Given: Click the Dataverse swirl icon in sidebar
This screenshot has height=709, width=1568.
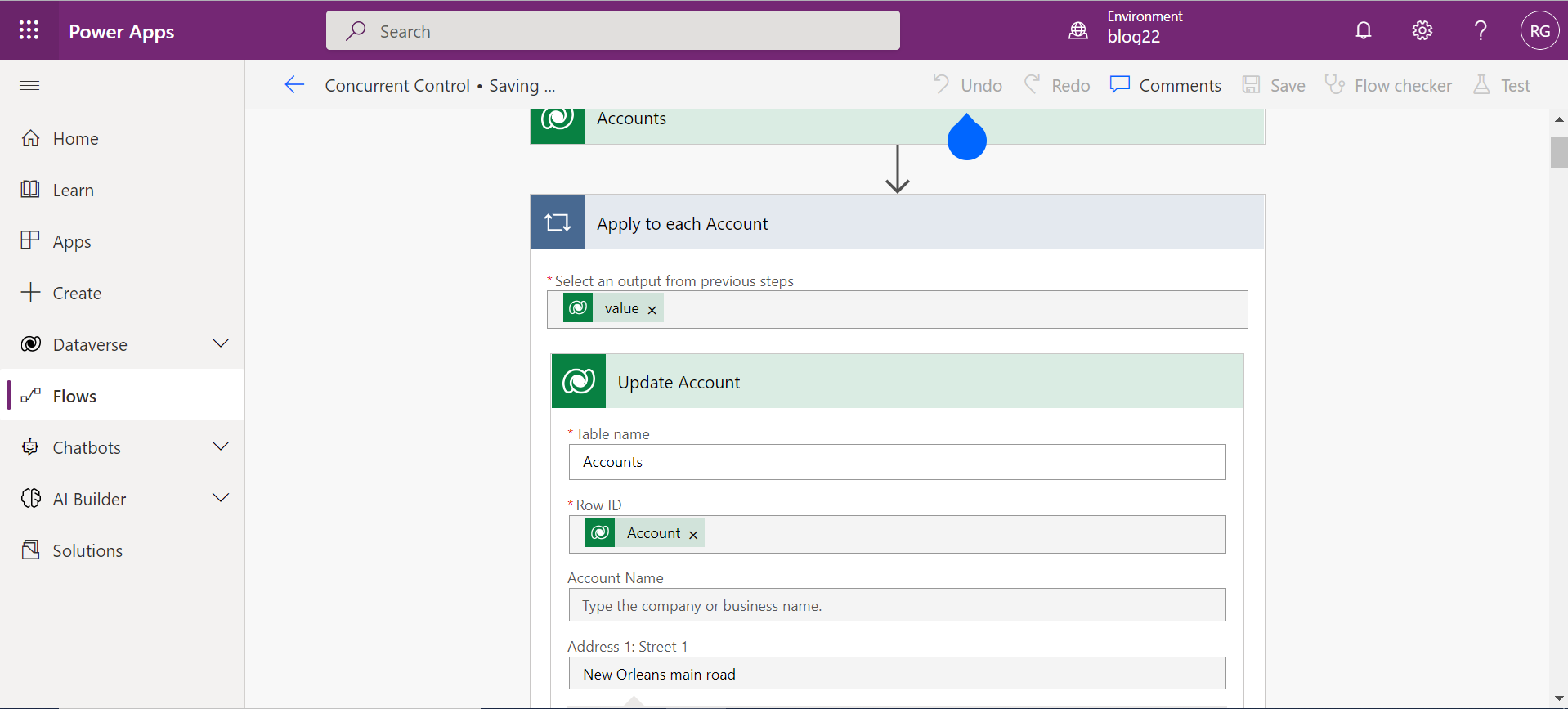Looking at the screenshot, I should coord(30,343).
